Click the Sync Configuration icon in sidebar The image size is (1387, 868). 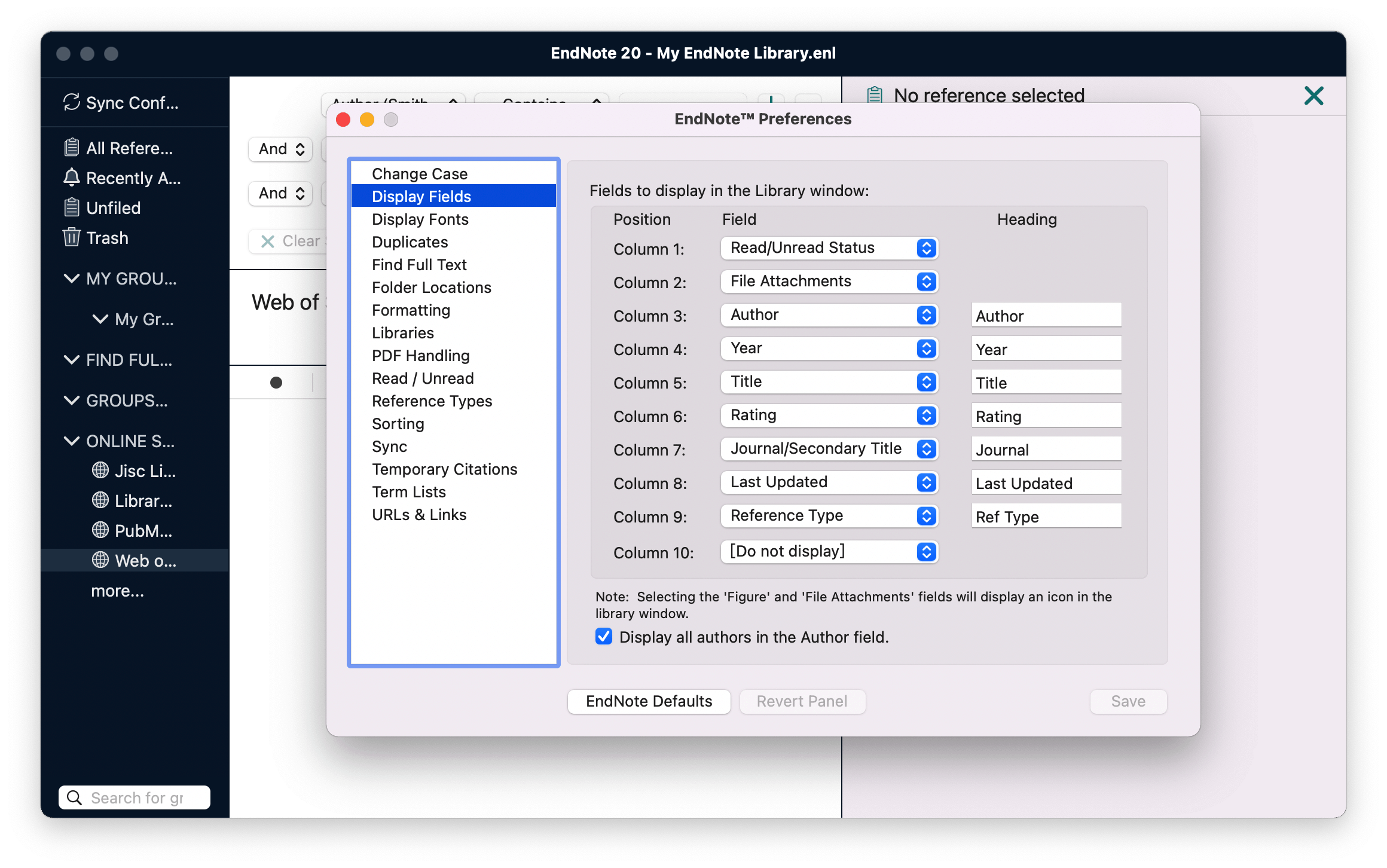(71, 102)
